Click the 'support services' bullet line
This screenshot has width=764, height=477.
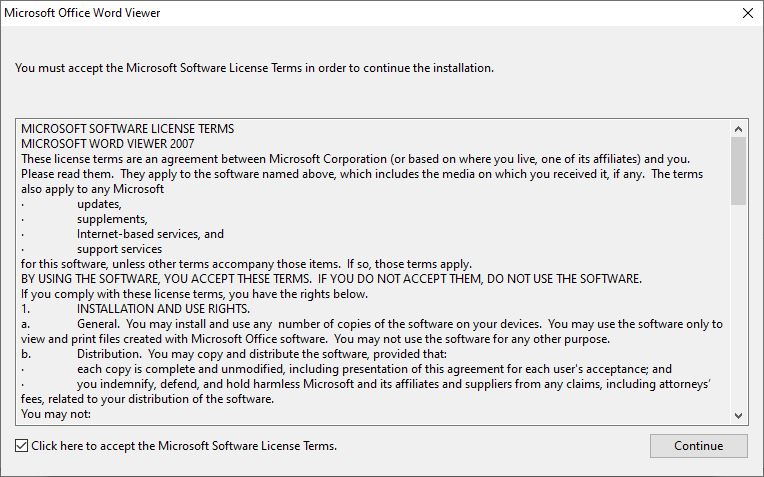coord(119,249)
